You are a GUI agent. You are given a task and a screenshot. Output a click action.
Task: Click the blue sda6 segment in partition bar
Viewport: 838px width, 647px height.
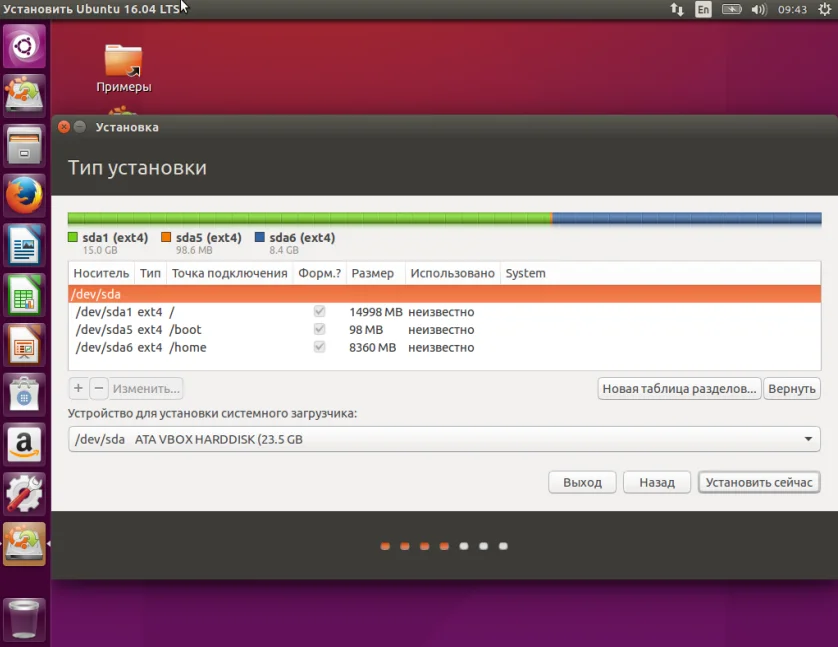tap(687, 218)
